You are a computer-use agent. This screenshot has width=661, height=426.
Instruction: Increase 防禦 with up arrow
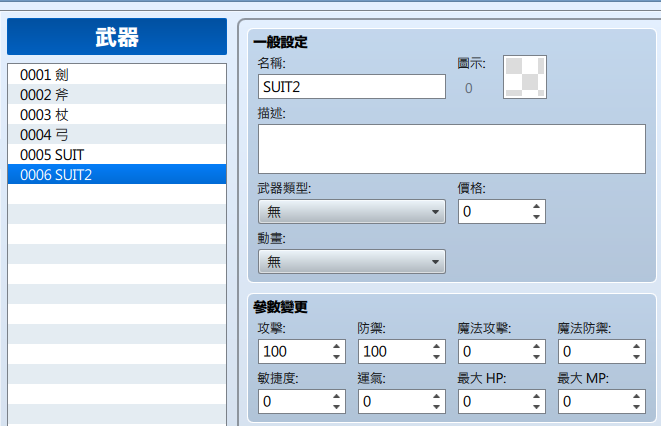point(436,346)
